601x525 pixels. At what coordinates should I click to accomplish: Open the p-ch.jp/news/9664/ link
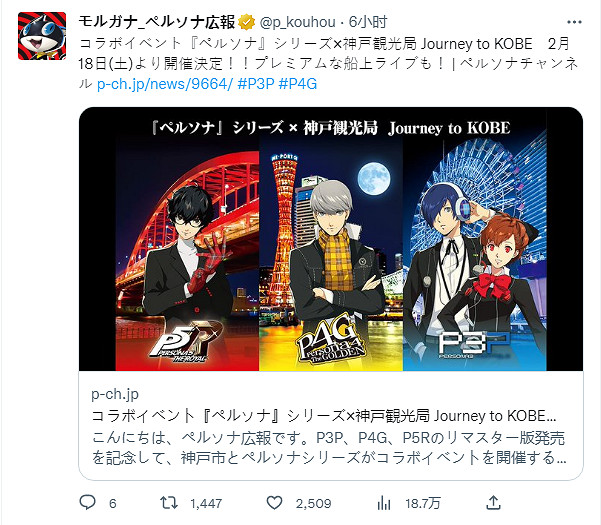point(165,84)
